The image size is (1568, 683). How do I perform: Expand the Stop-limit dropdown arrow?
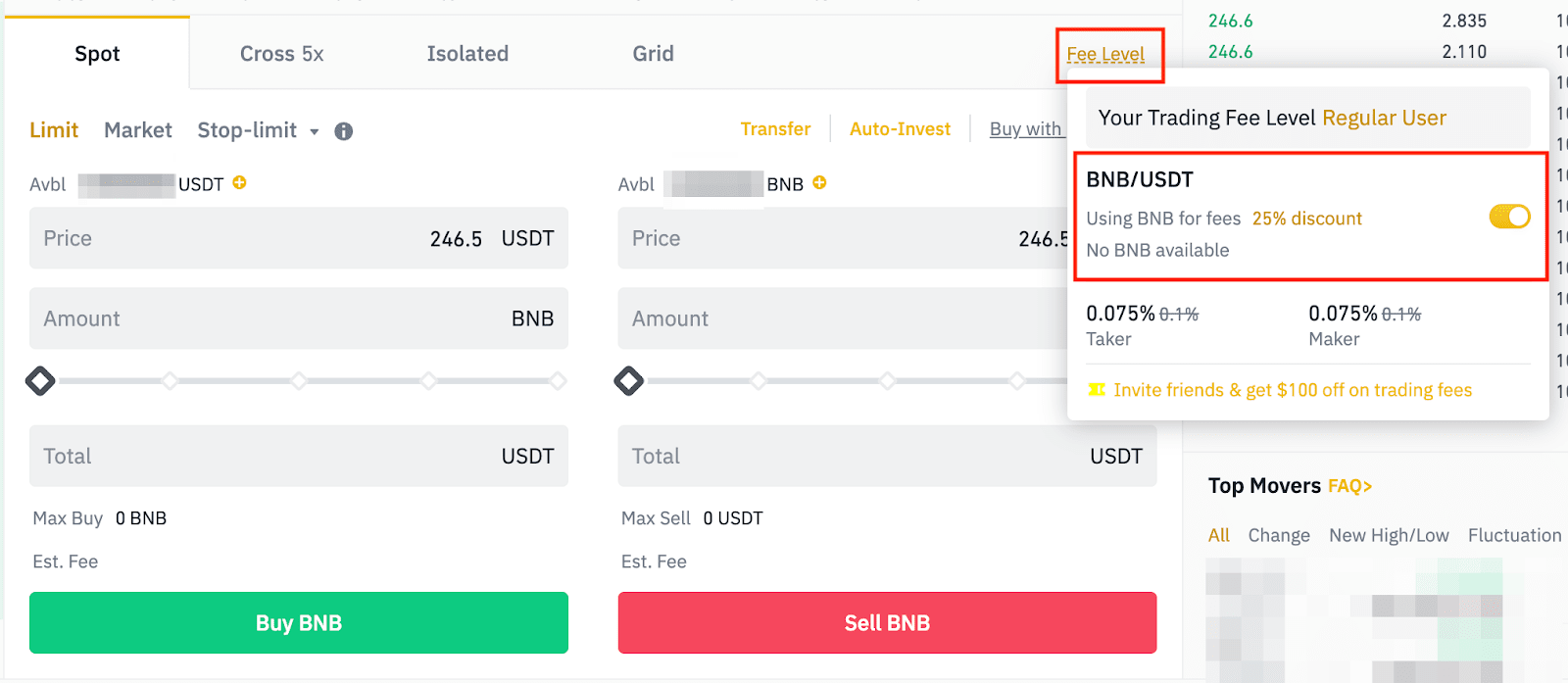click(x=315, y=131)
